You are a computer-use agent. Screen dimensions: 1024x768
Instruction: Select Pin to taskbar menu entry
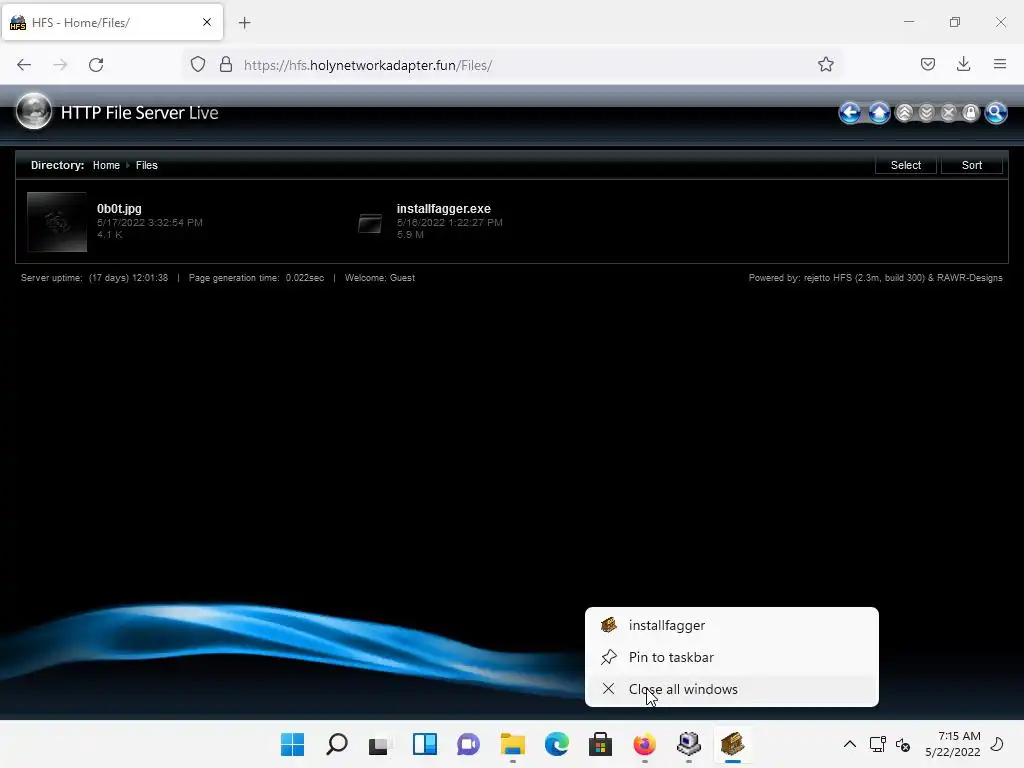point(731,657)
